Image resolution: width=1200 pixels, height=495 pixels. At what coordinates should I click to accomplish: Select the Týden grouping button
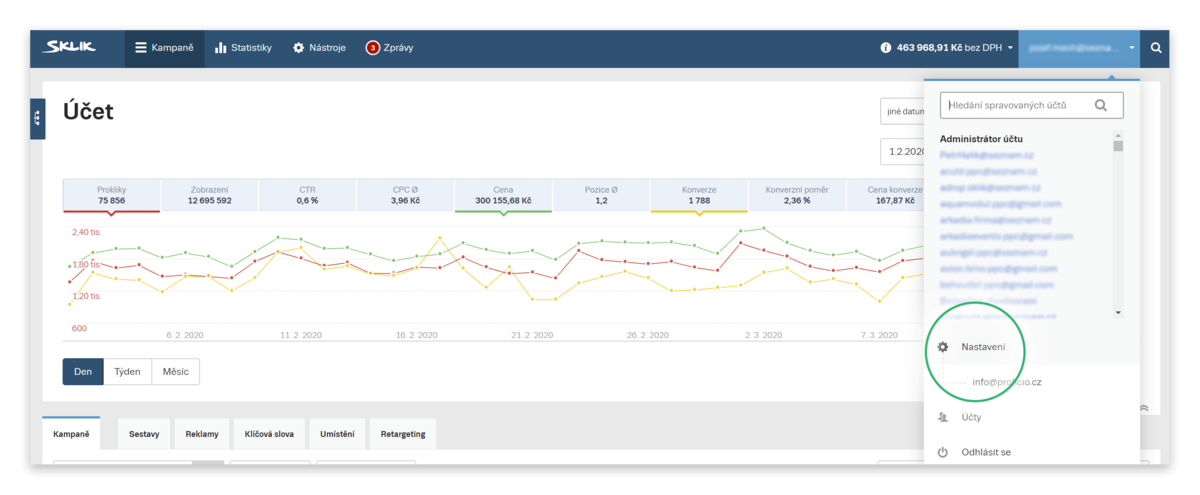[127, 372]
